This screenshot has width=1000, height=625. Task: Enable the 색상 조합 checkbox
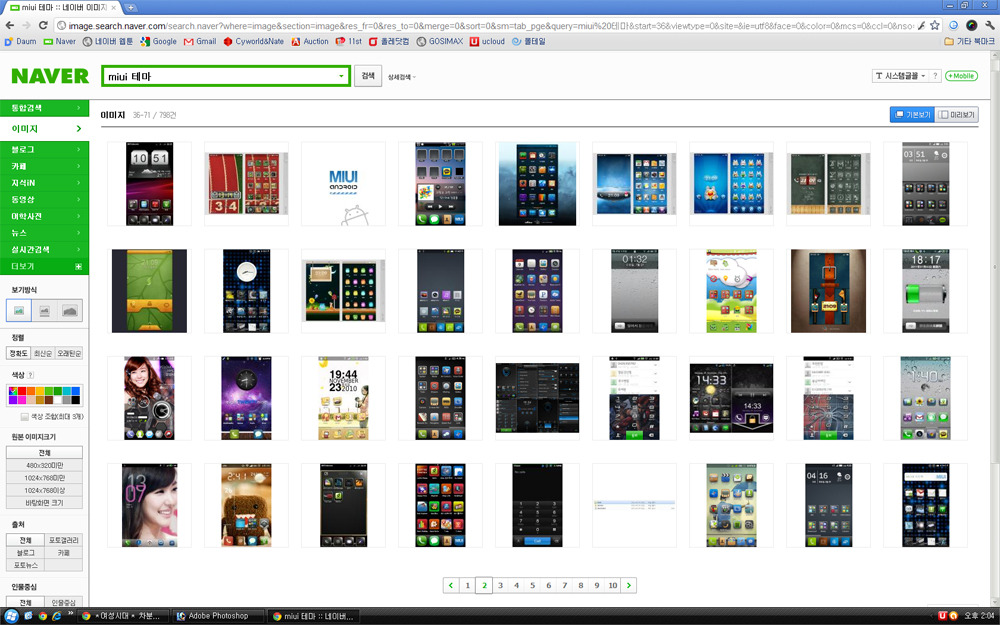[25, 416]
